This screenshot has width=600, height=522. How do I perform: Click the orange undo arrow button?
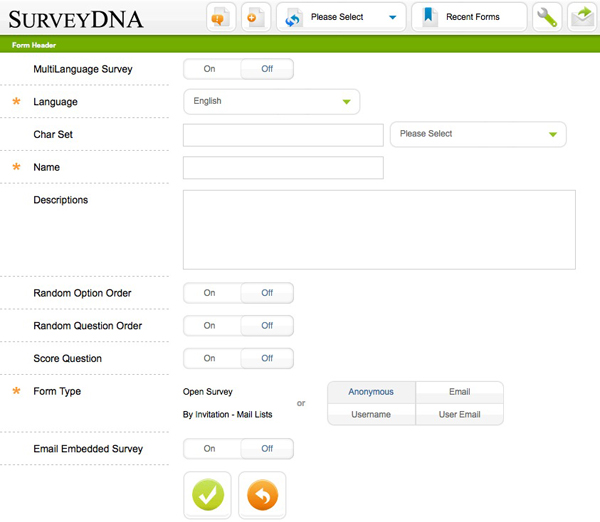pos(262,495)
